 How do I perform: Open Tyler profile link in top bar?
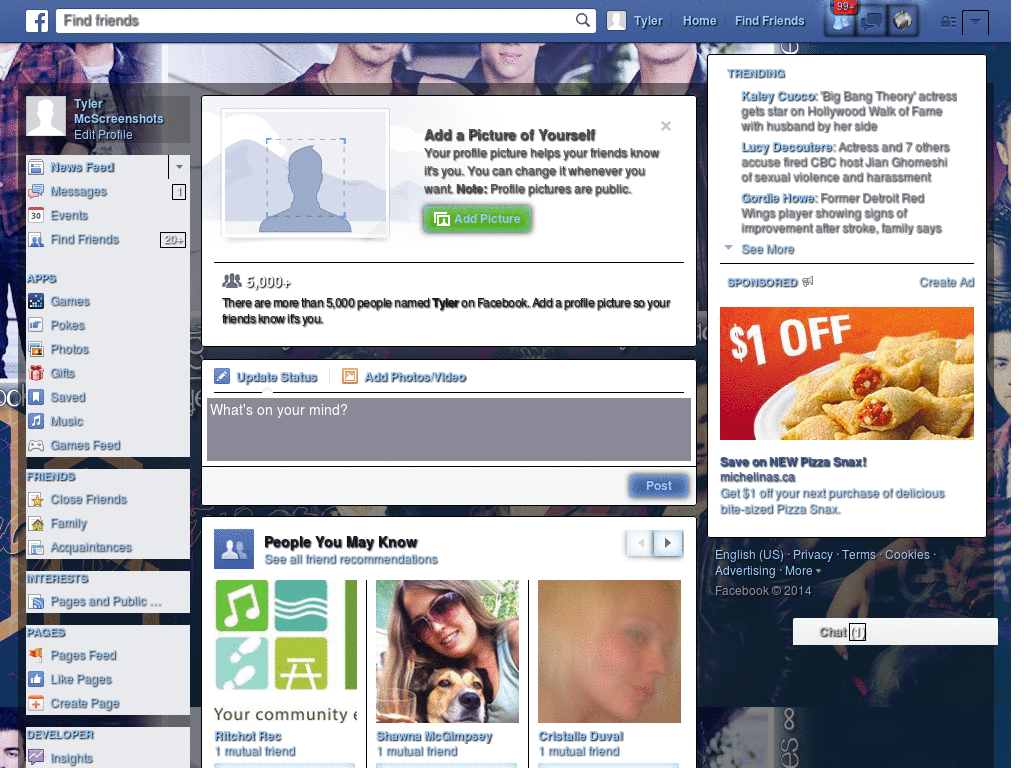(635, 21)
